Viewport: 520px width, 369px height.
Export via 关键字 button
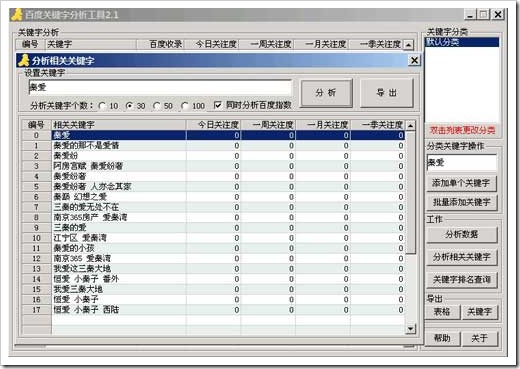tap(480, 312)
